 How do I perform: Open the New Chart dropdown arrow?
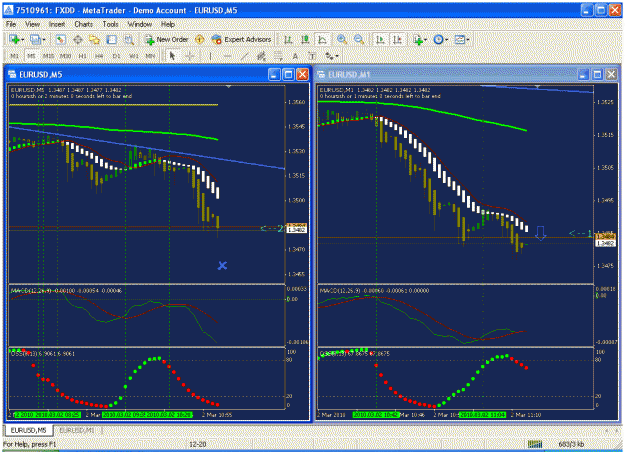click(x=22, y=40)
